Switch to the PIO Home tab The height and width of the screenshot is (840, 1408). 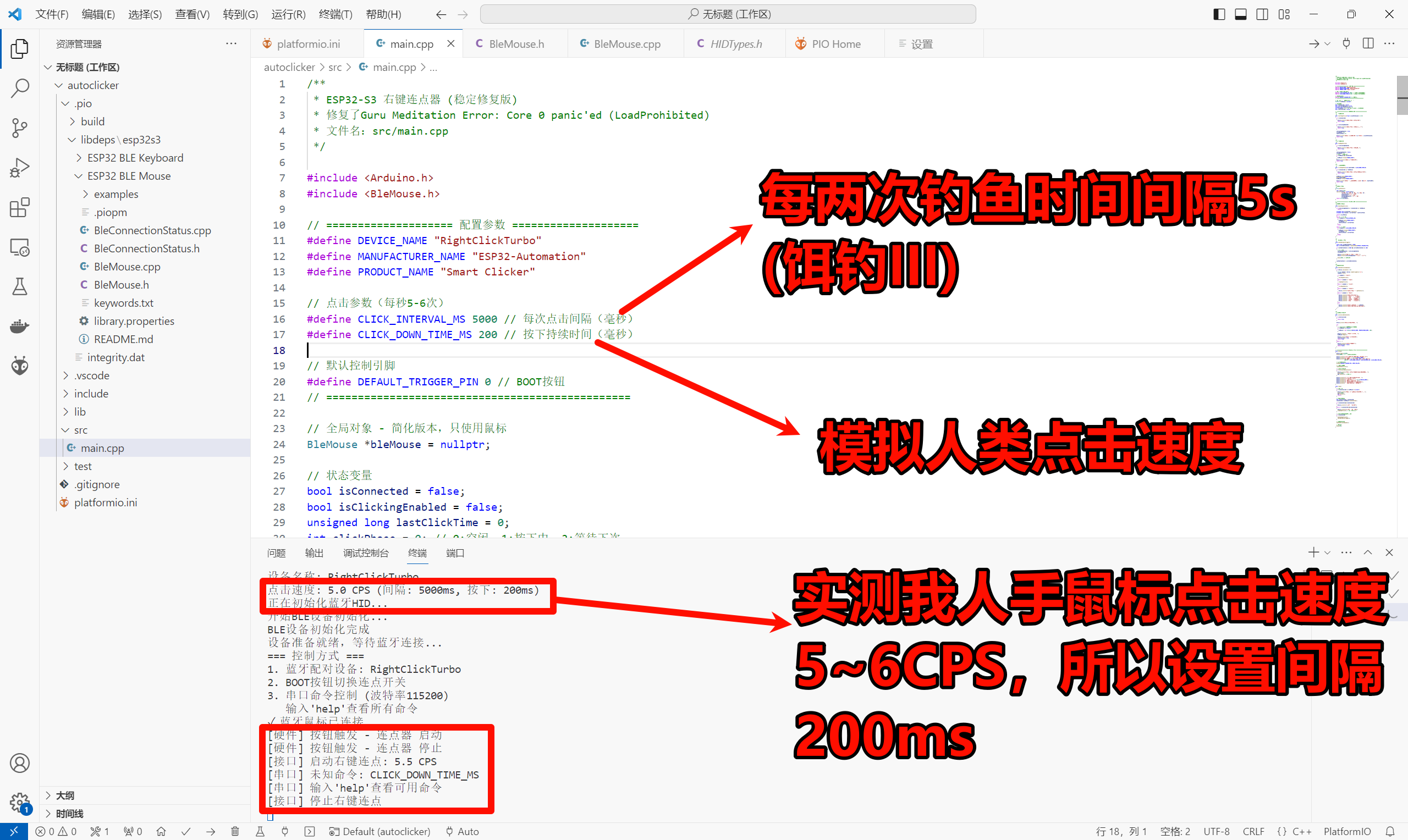[835, 43]
